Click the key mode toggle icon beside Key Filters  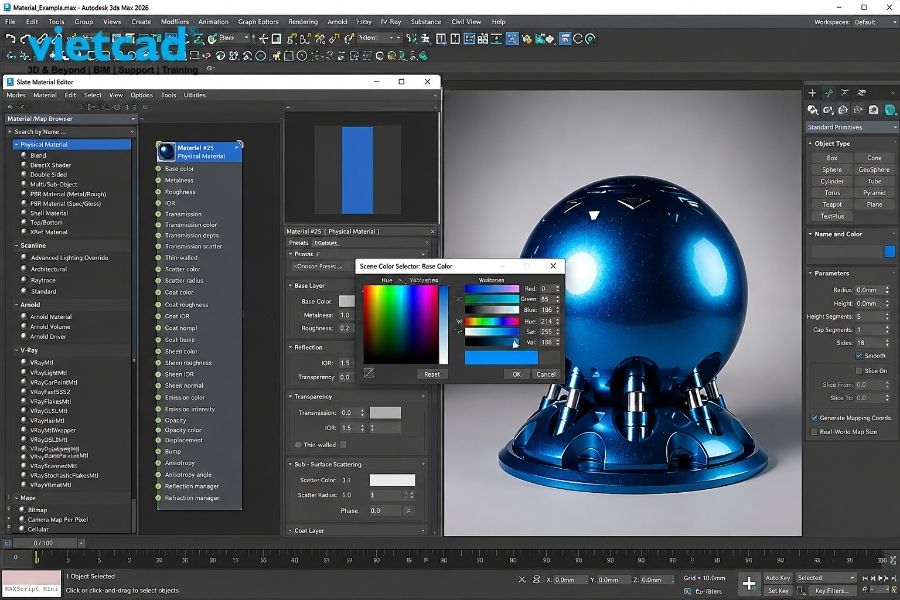(x=801, y=591)
